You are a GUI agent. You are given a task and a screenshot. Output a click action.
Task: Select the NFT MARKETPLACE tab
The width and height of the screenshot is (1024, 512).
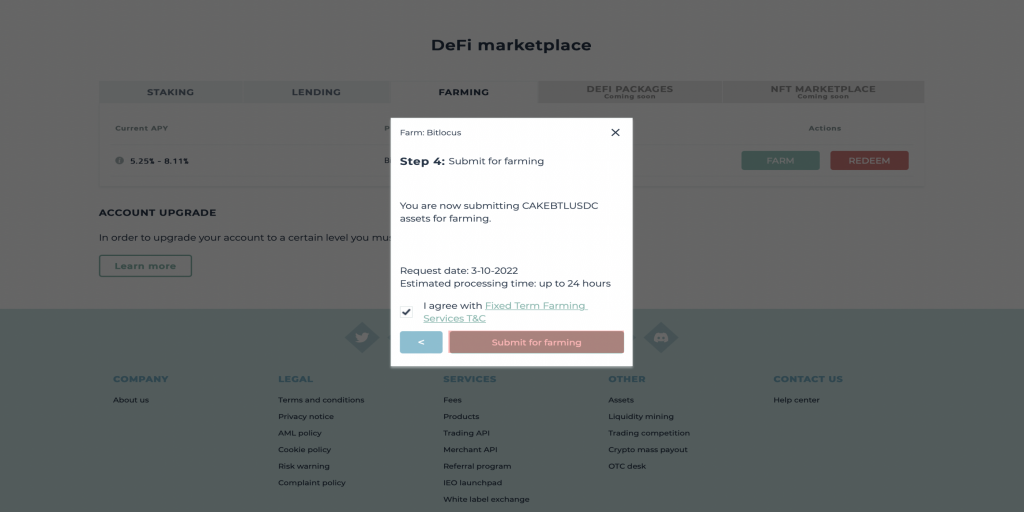pyautogui.click(x=823, y=92)
